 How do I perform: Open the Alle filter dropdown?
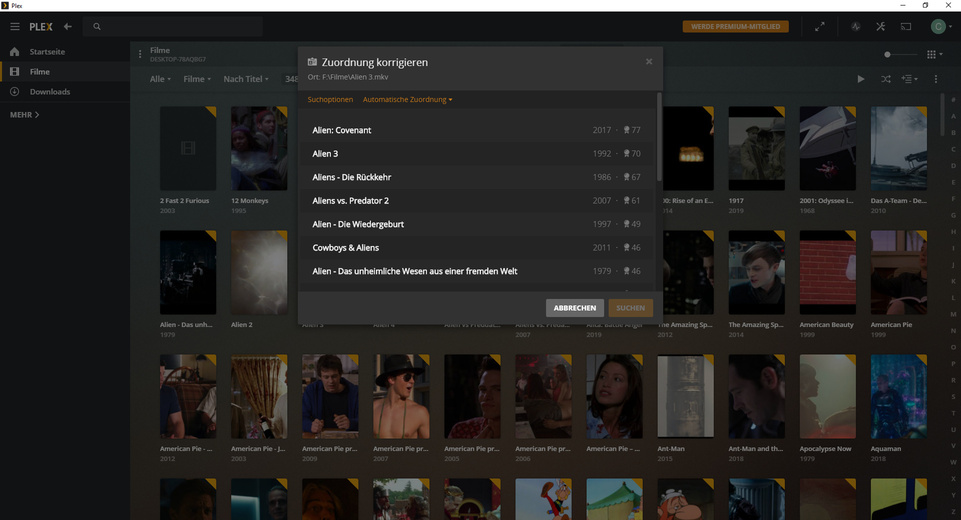pyautogui.click(x=161, y=79)
